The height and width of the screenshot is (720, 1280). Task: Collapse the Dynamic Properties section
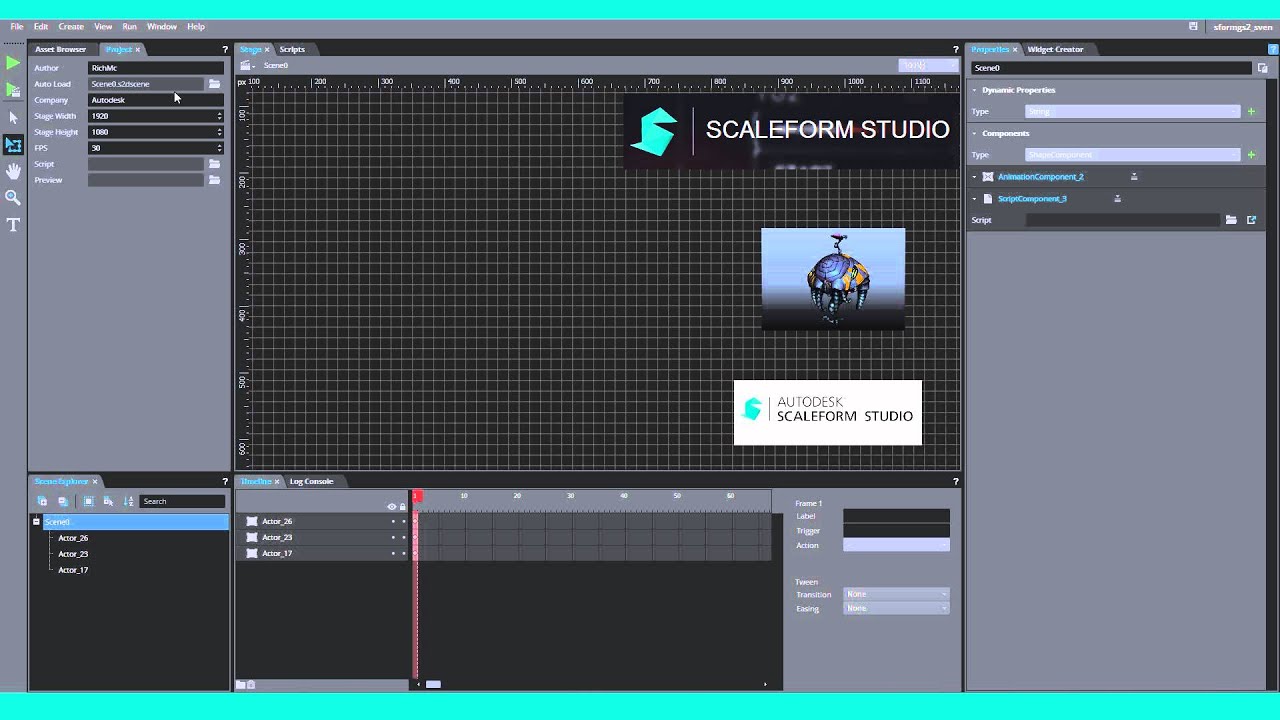(975, 90)
